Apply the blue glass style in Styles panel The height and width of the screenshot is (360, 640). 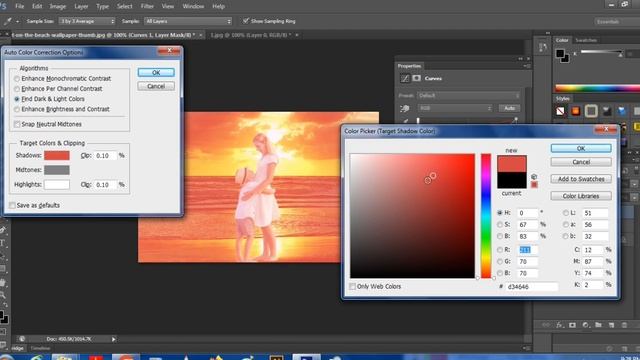622,111
